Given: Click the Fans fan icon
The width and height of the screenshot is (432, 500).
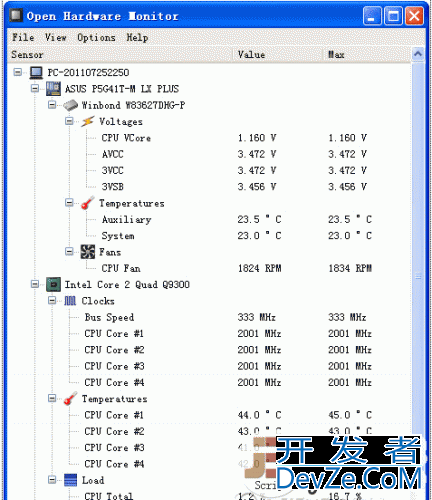Looking at the screenshot, I should [x=88, y=252].
